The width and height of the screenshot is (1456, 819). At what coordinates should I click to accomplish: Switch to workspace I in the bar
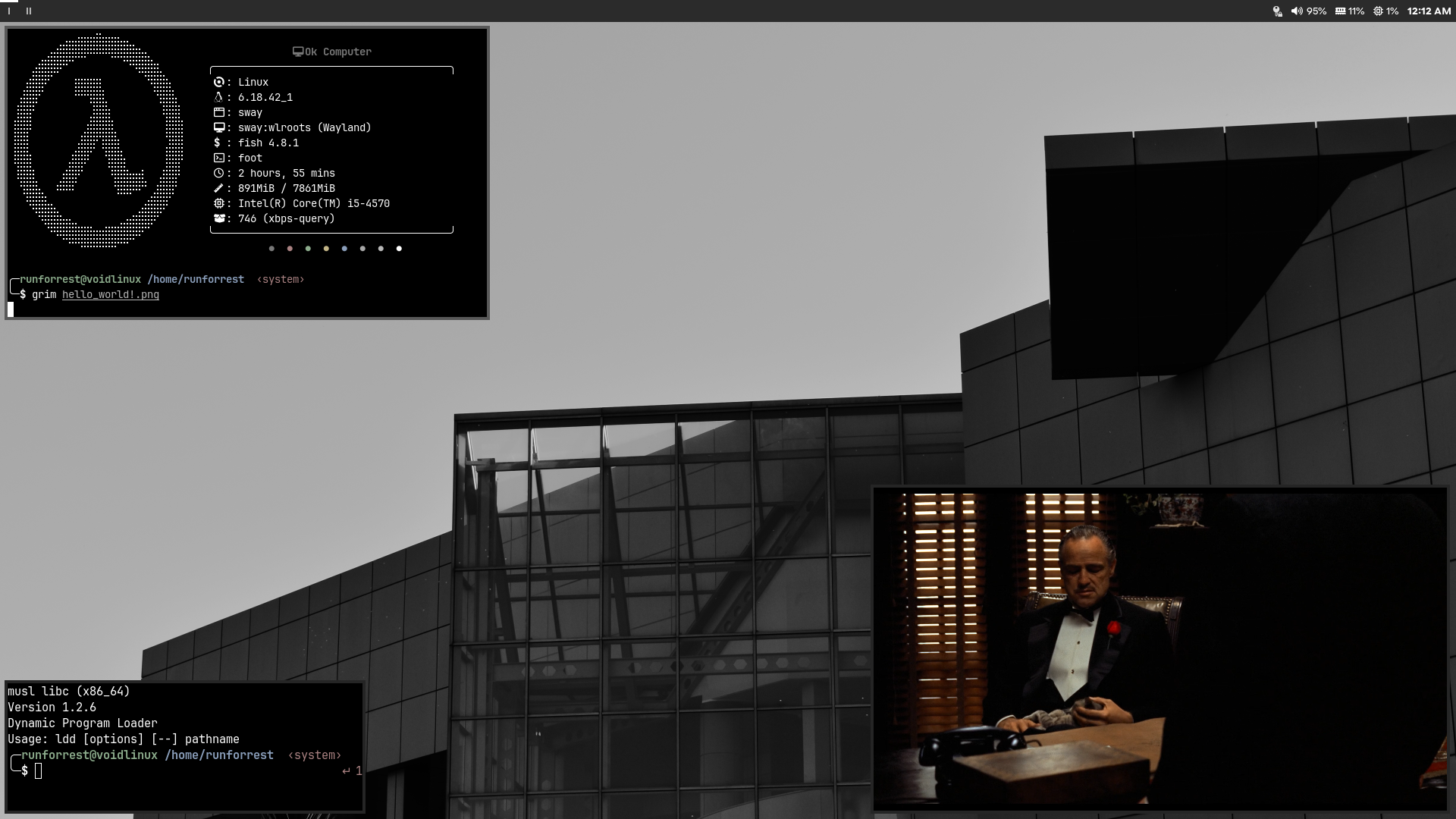[x=9, y=11]
